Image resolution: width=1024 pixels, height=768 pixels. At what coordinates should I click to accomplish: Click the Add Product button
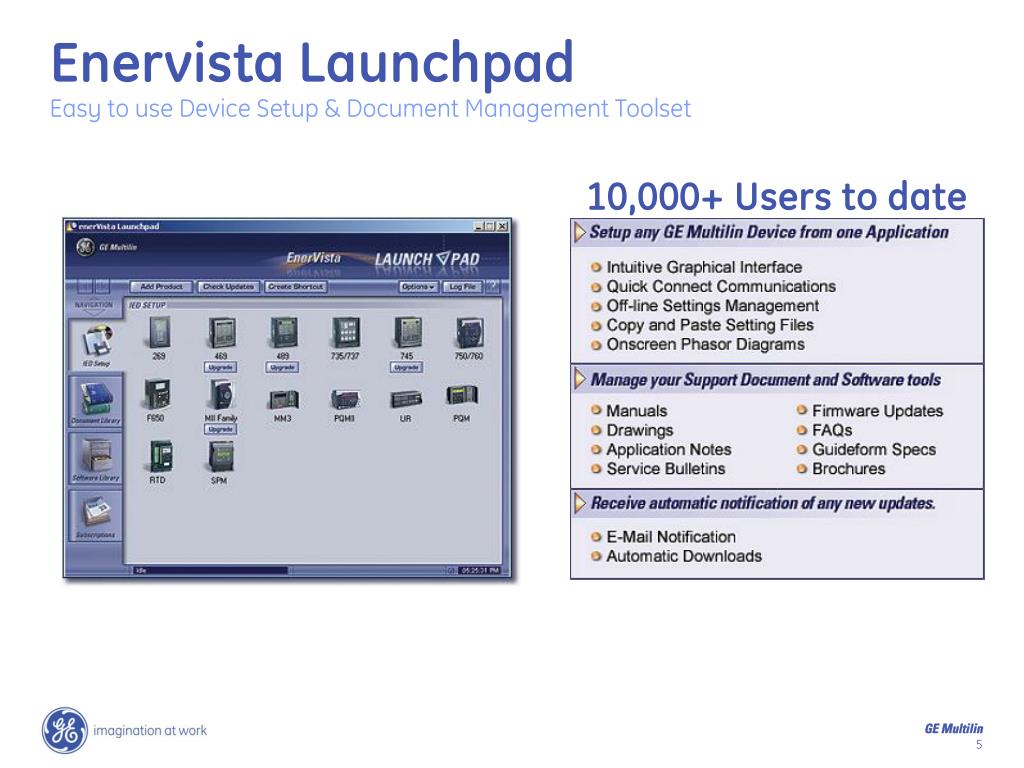(x=161, y=287)
